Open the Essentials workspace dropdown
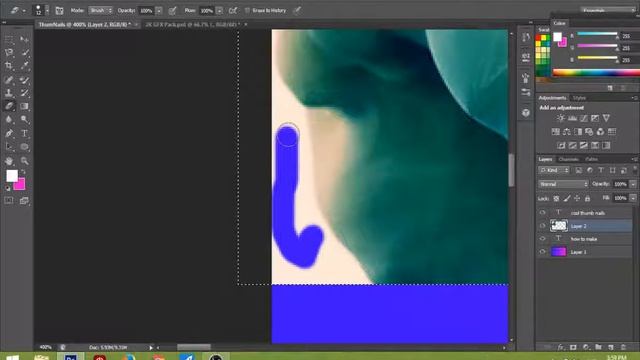The height and width of the screenshot is (360, 640). tap(608, 10)
